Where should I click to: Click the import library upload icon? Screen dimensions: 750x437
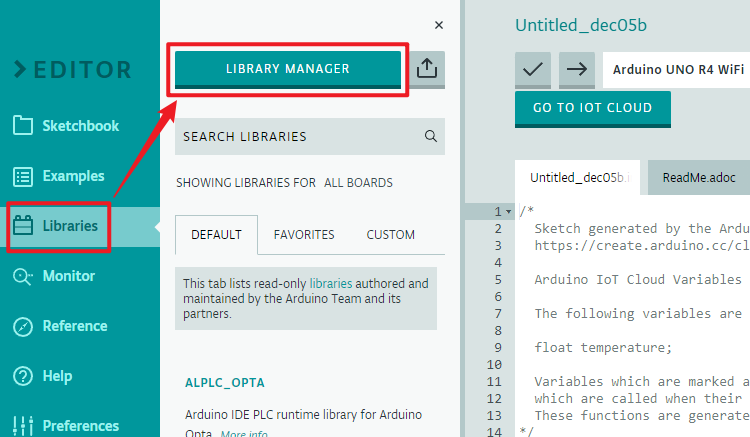427,69
